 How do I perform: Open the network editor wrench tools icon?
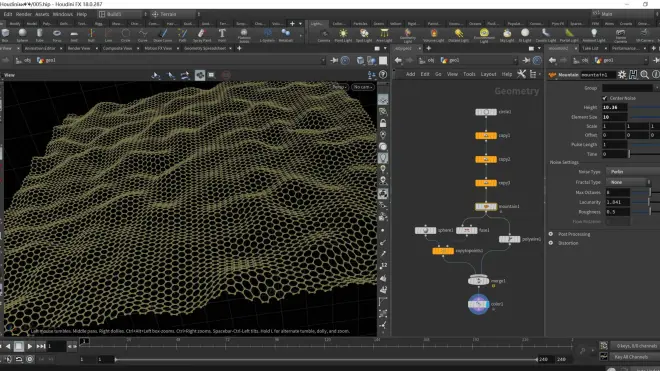[x=521, y=74]
